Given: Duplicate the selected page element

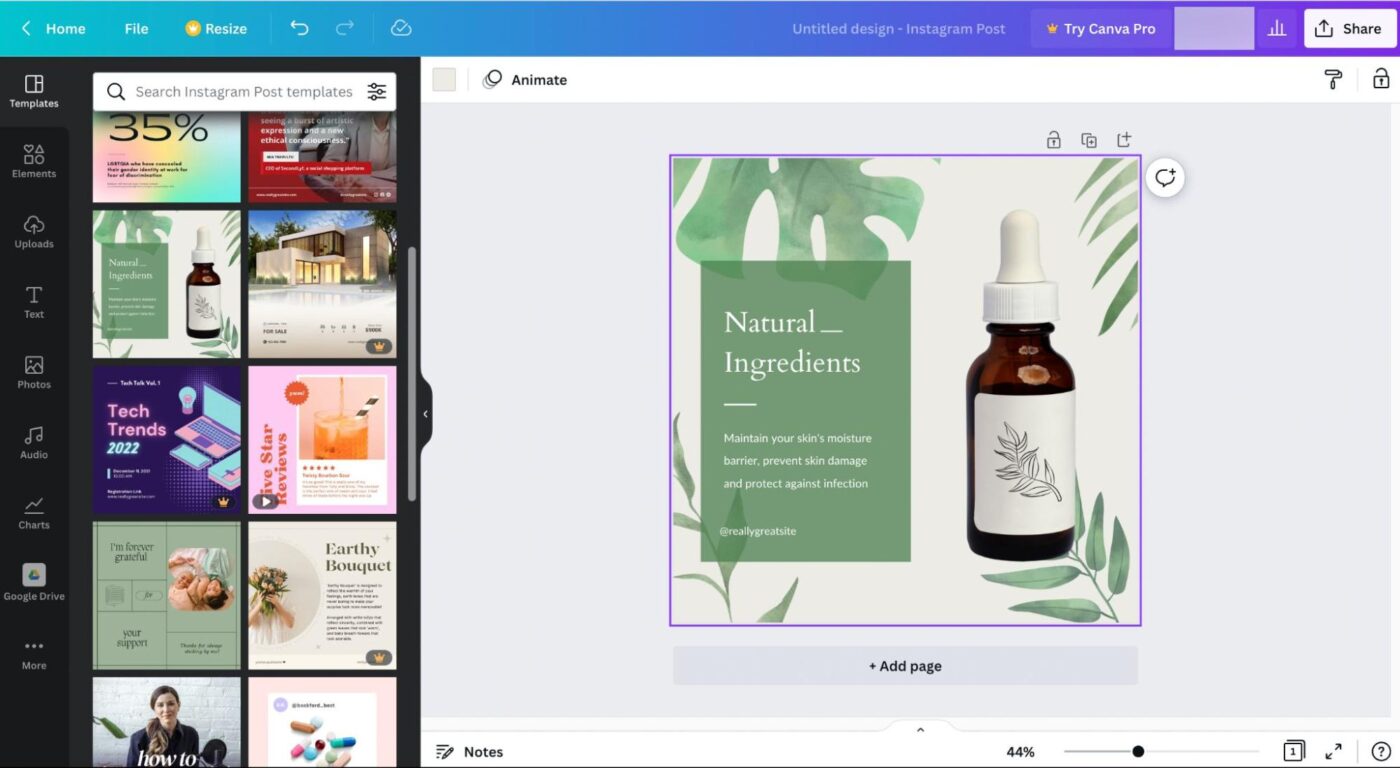Looking at the screenshot, I should [x=1089, y=139].
